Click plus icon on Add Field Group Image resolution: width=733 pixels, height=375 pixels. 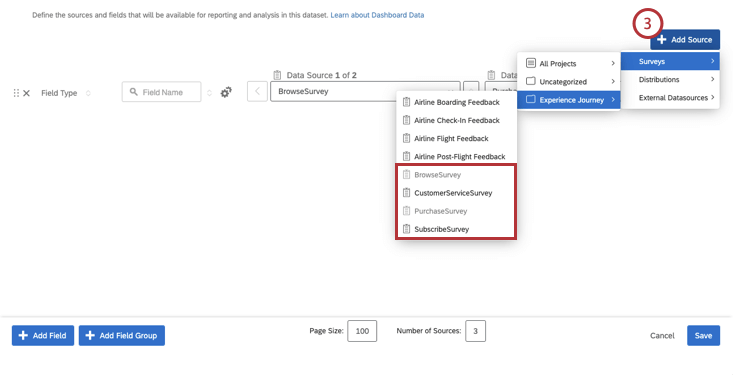[90, 336]
